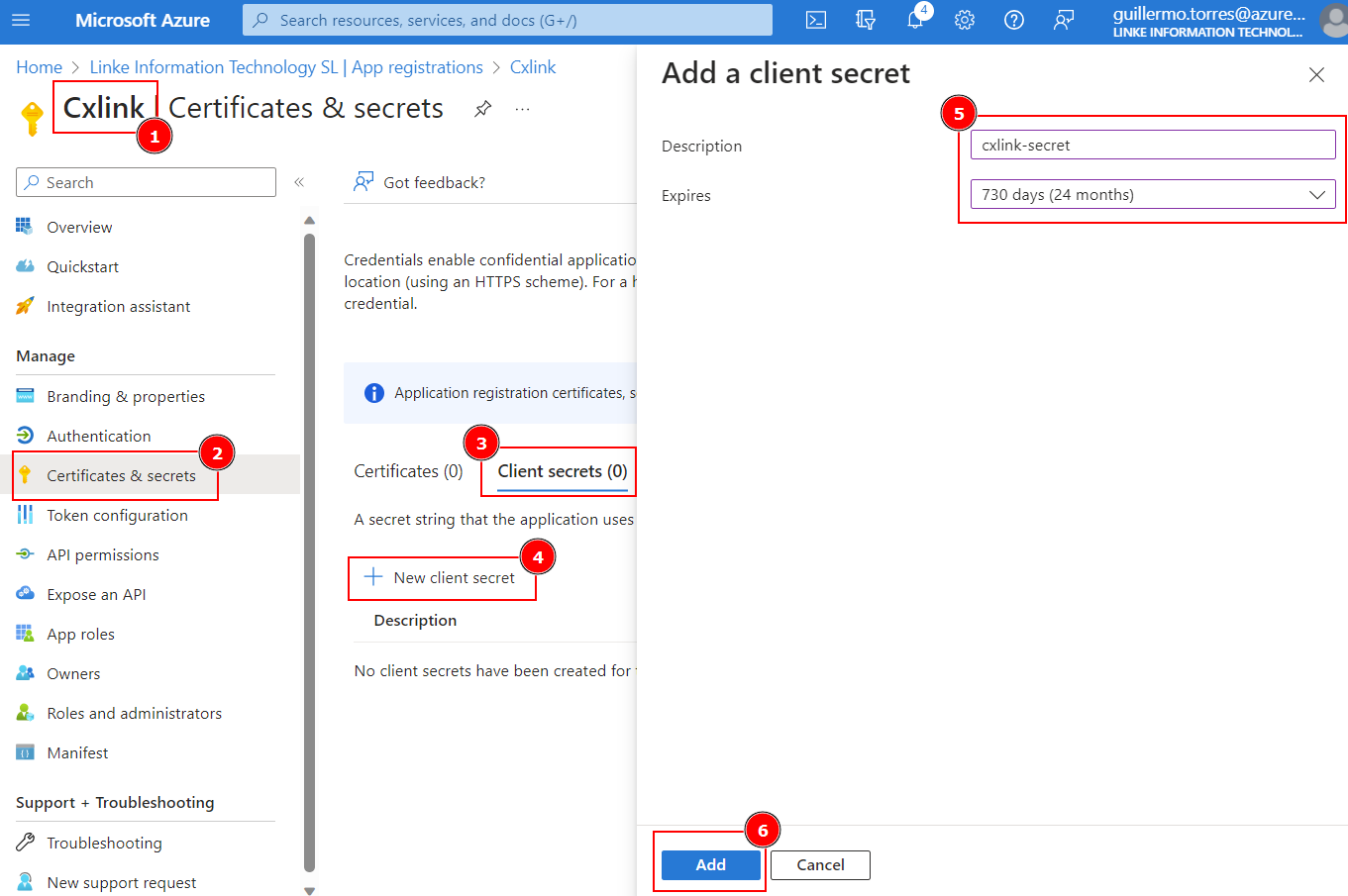This screenshot has height=896, width=1348.
Task: Open the More options ellipsis next to title
Action: click(523, 109)
